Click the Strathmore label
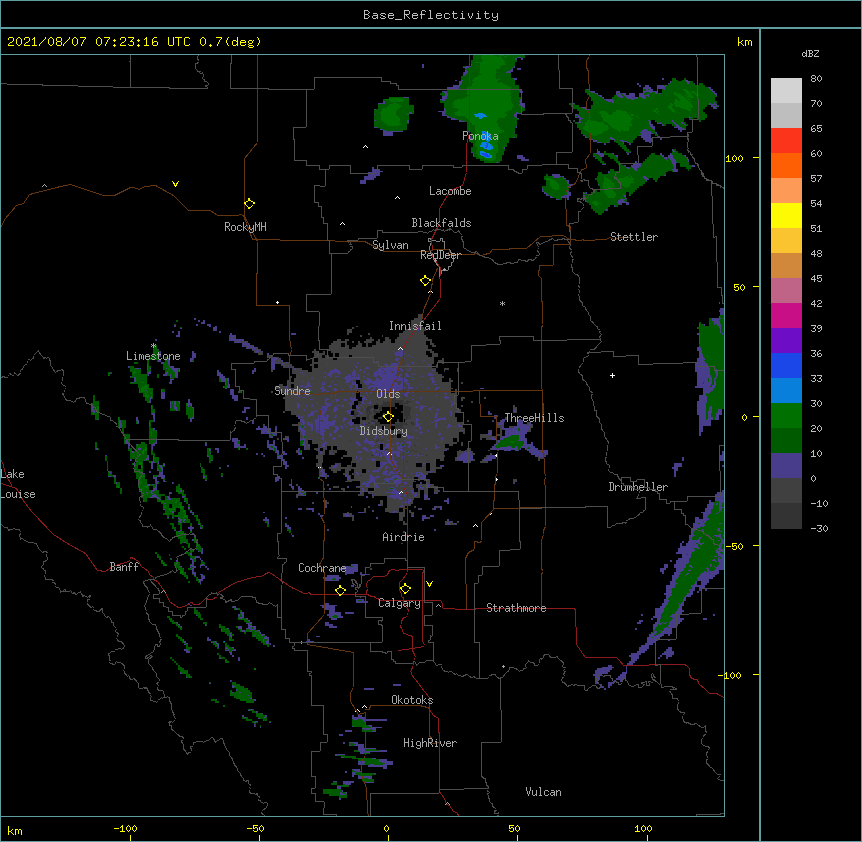The height and width of the screenshot is (842, 862). (516, 608)
